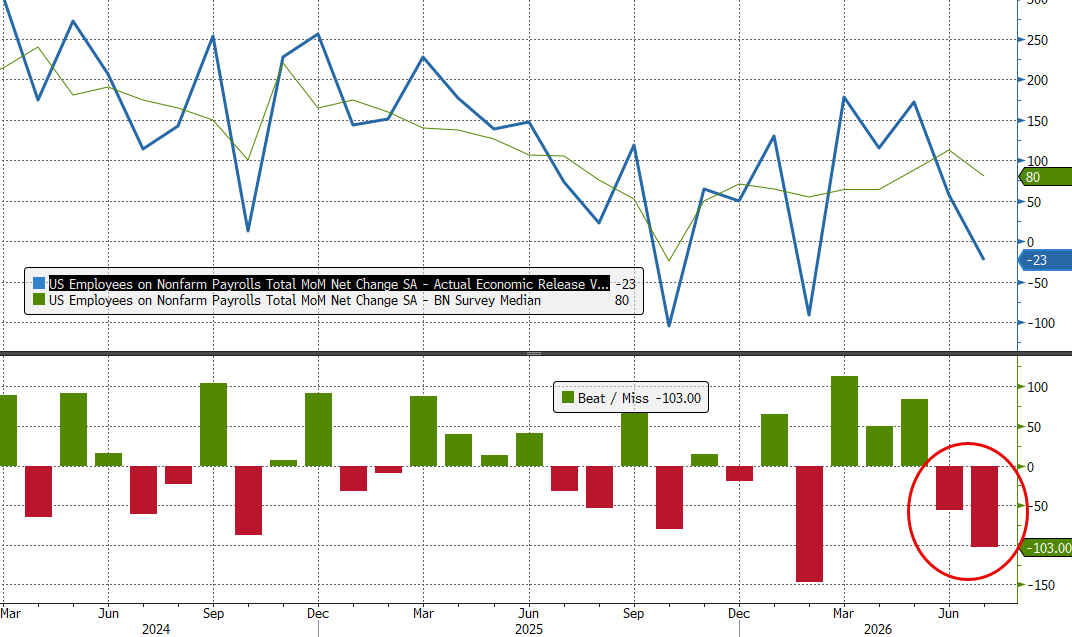Click the Beat / Miss -103.00 legend label

[x=639, y=398]
